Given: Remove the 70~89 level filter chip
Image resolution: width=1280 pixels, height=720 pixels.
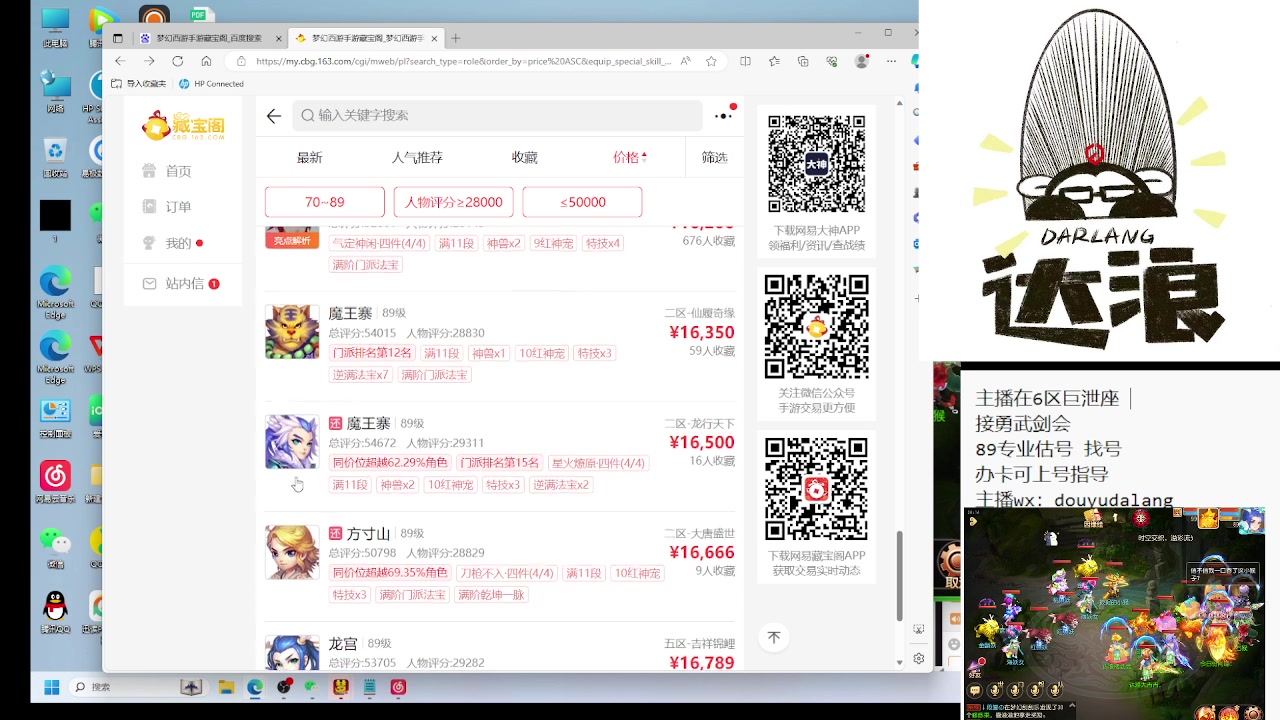Looking at the screenshot, I should 325,202.
